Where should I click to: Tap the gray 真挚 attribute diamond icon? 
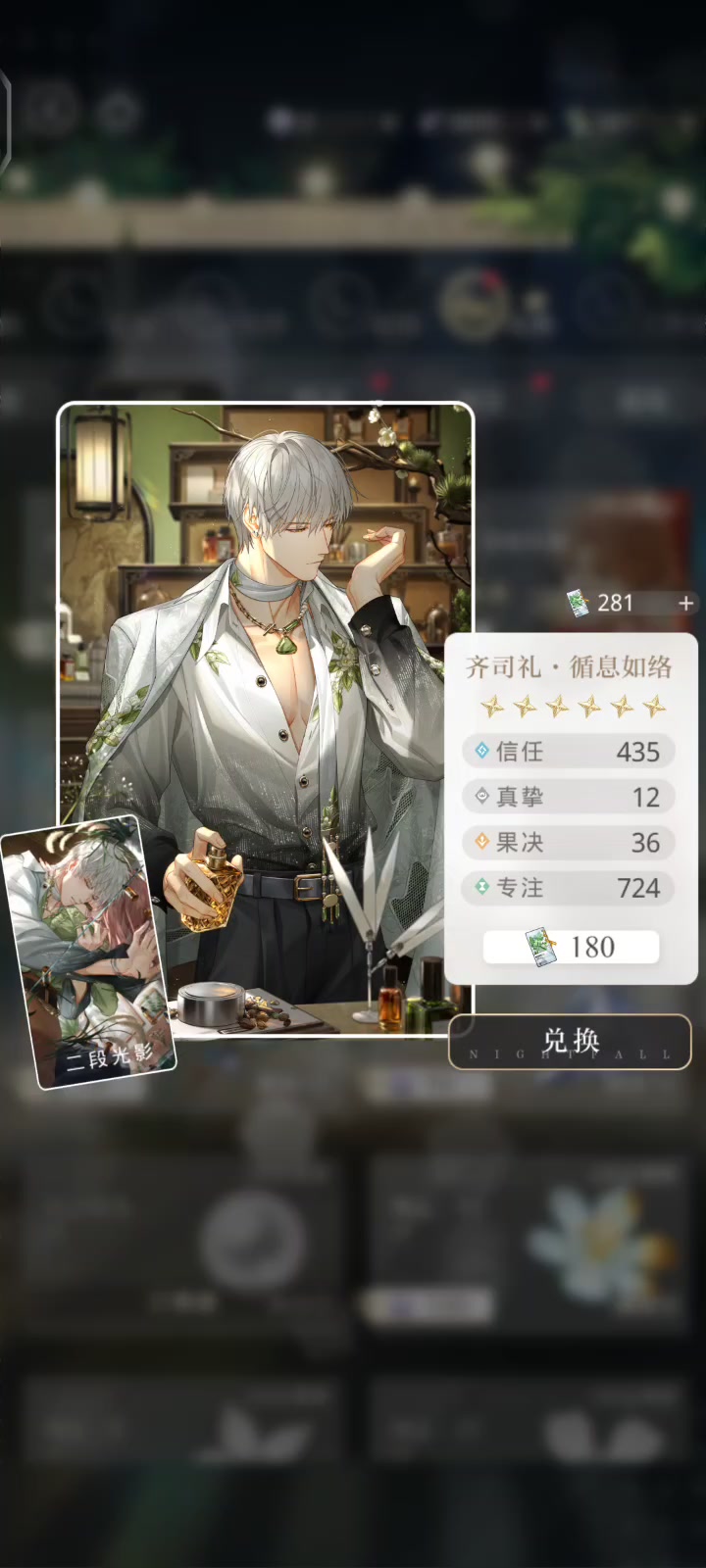(481, 796)
